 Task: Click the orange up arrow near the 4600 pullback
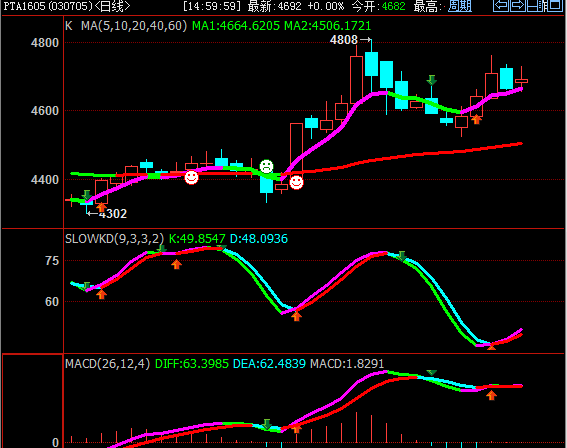(477, 119)
